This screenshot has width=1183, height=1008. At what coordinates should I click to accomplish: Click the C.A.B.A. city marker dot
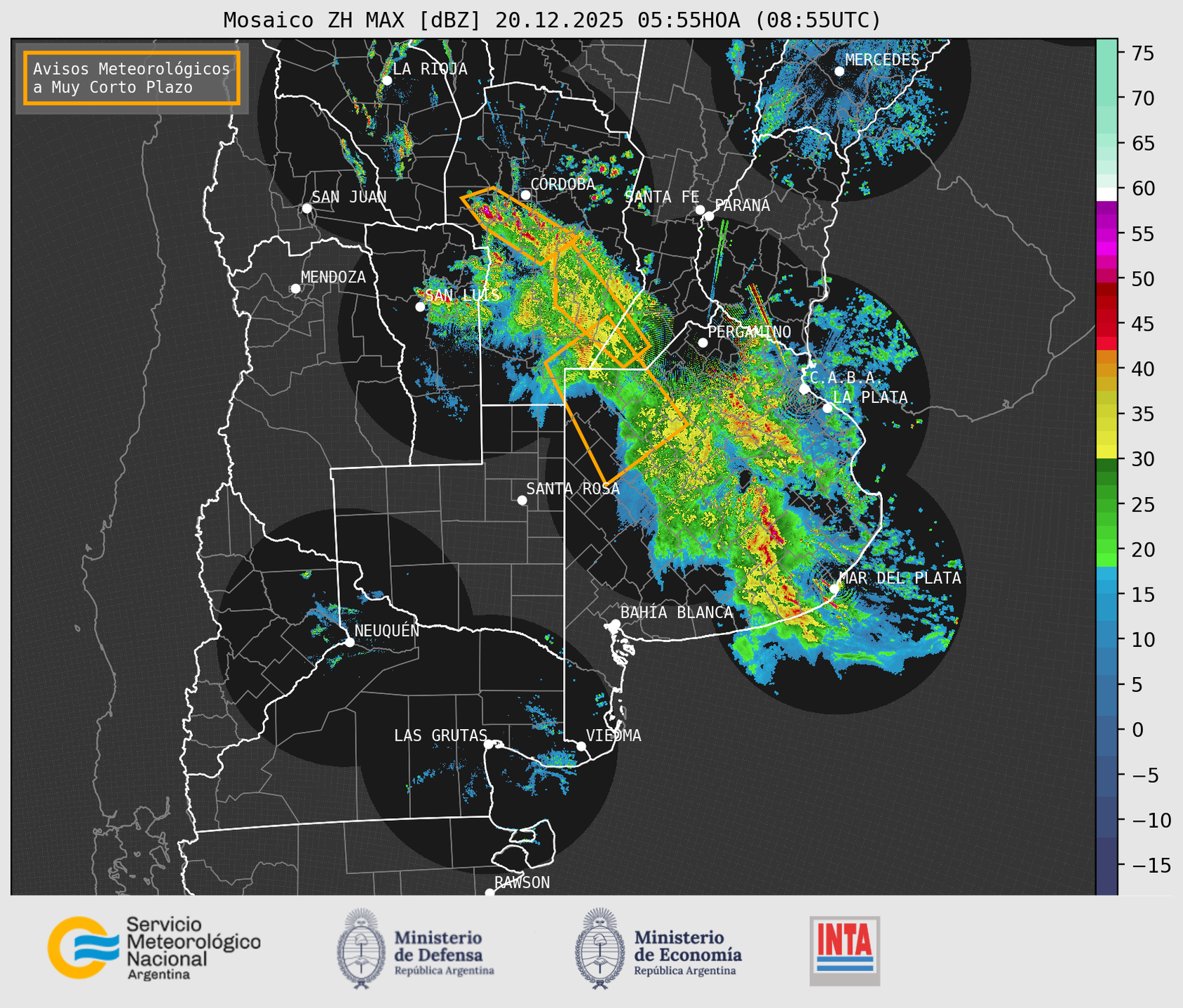click(x=804, y=388)
